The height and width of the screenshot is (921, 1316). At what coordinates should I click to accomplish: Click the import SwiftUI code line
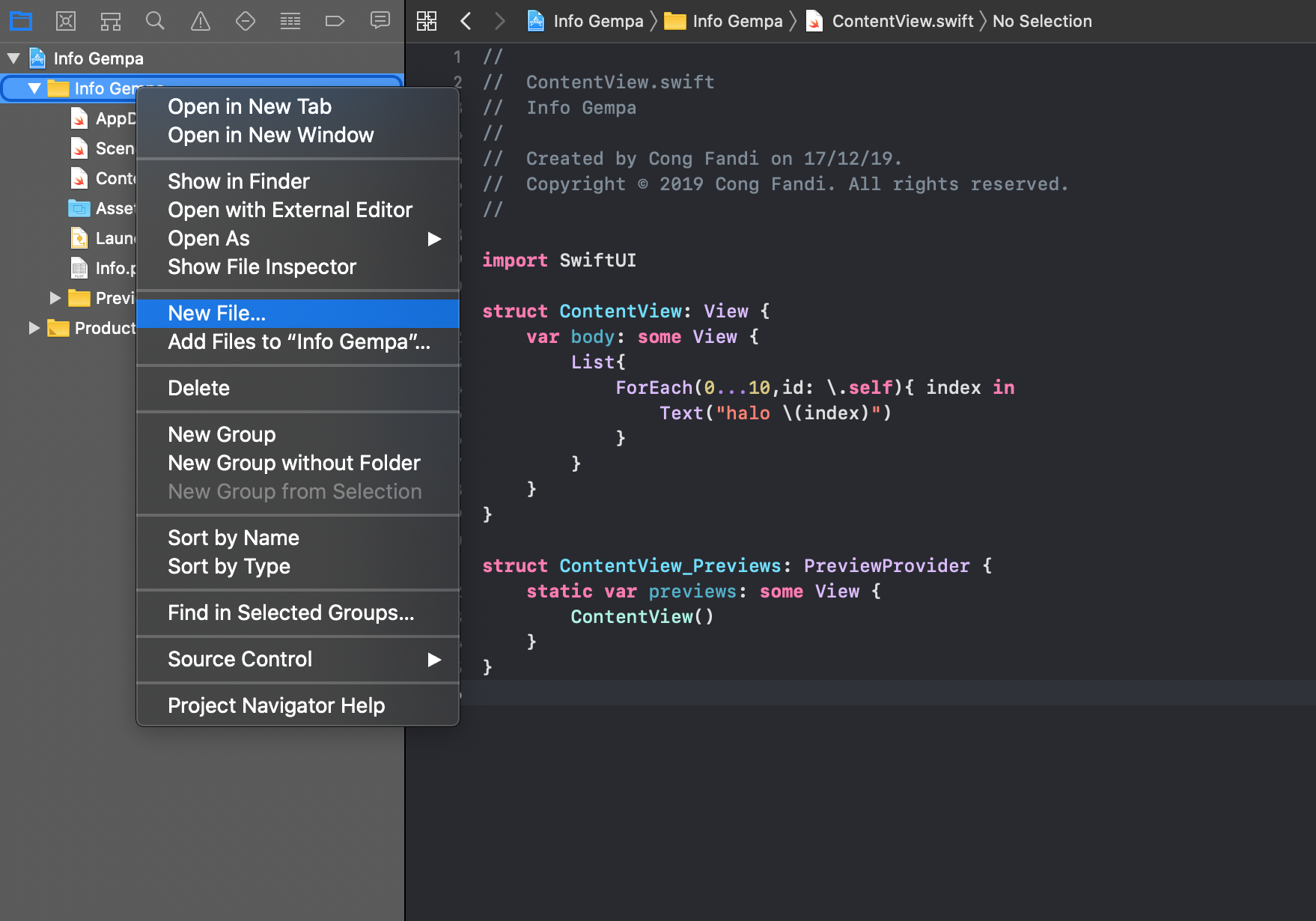click(x=559, y=261)
